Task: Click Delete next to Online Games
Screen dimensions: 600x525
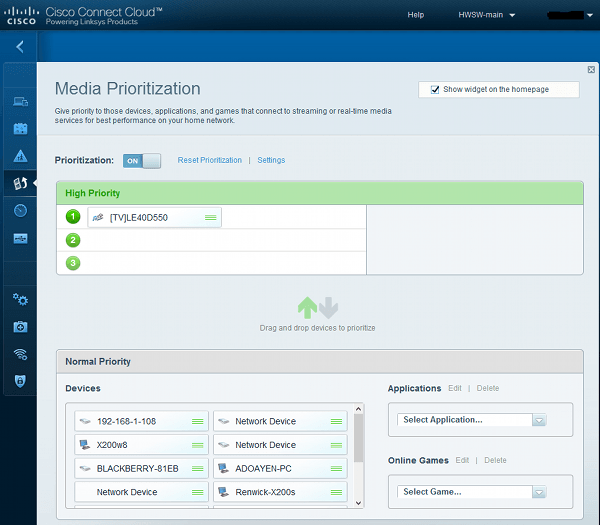Action: tap(495, 460)
